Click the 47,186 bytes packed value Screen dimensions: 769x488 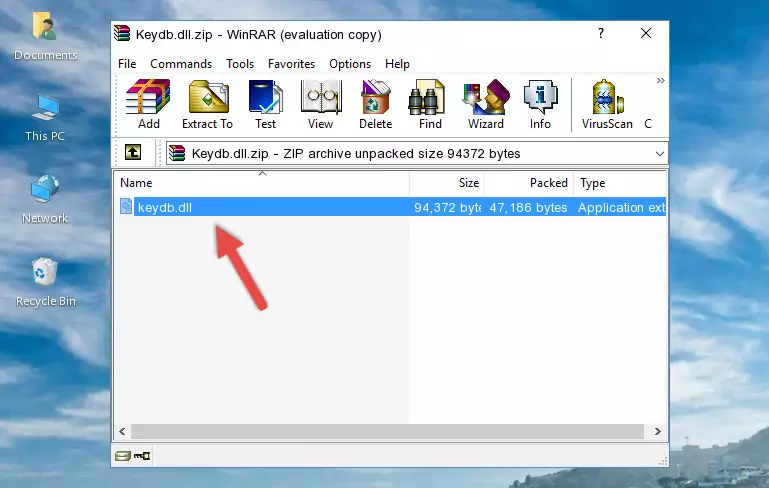tap(528, 207)
